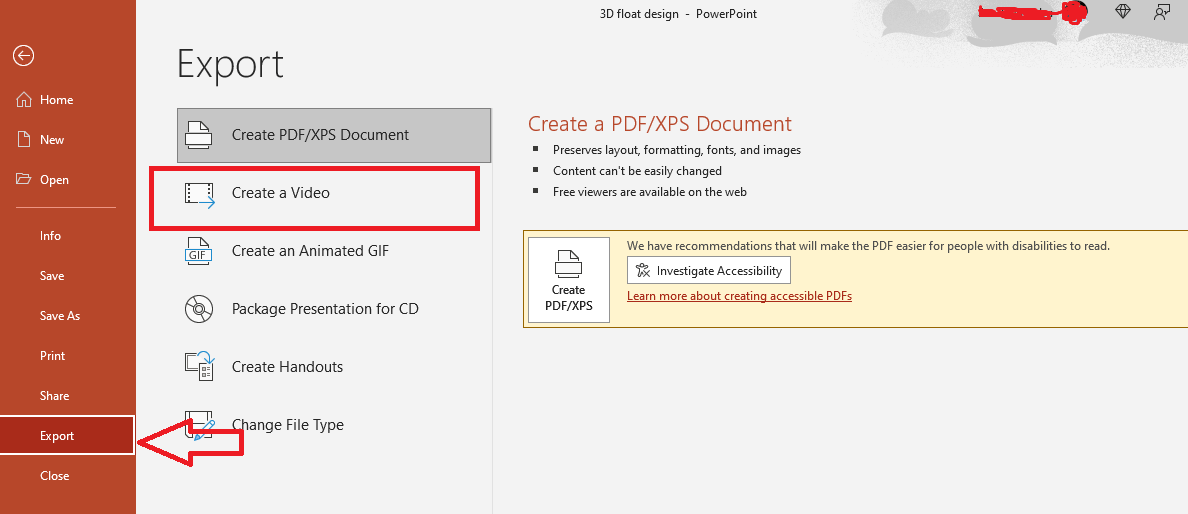Choose Create a Video export option
Viewport: 1188px width, 514px height.
click(x=334, y=193)
